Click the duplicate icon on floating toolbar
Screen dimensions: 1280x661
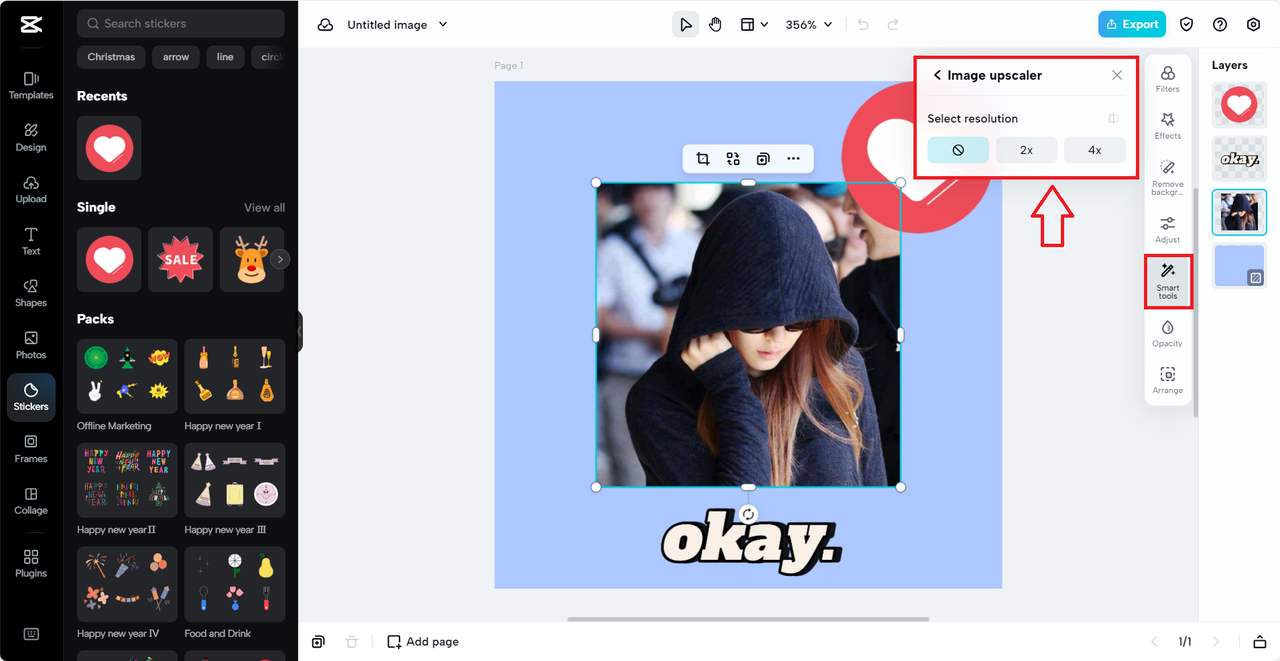[x=763, y=159]
